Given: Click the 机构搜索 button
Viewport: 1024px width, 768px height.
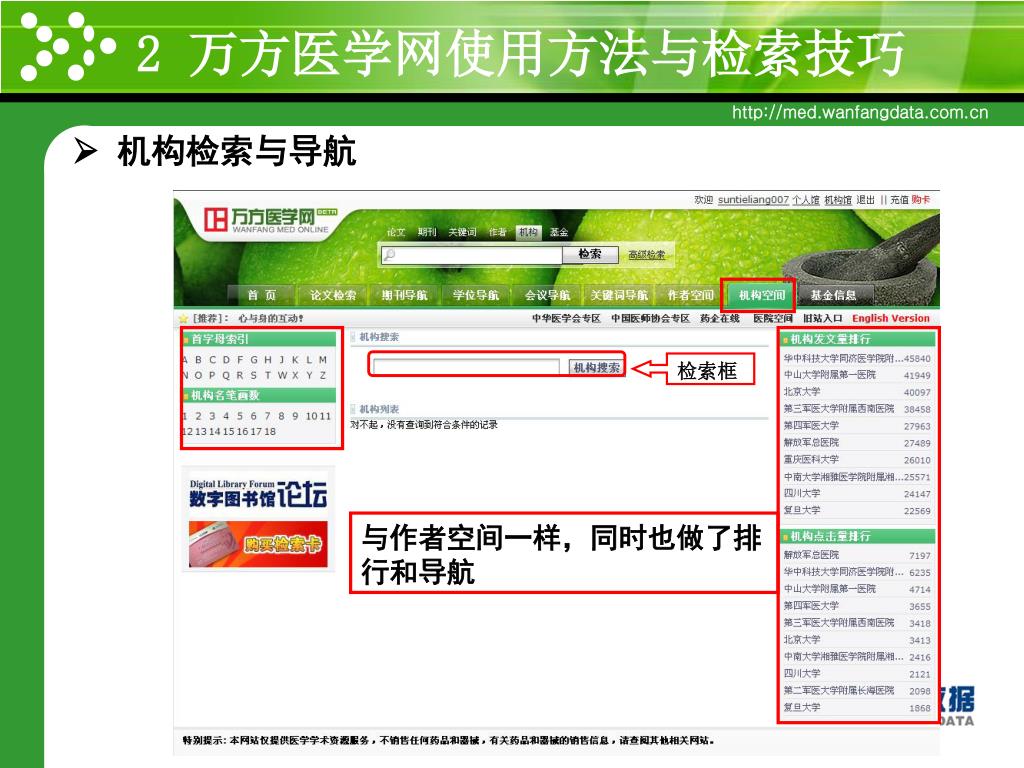Looking at the screenshot, I should pos(597,368).
